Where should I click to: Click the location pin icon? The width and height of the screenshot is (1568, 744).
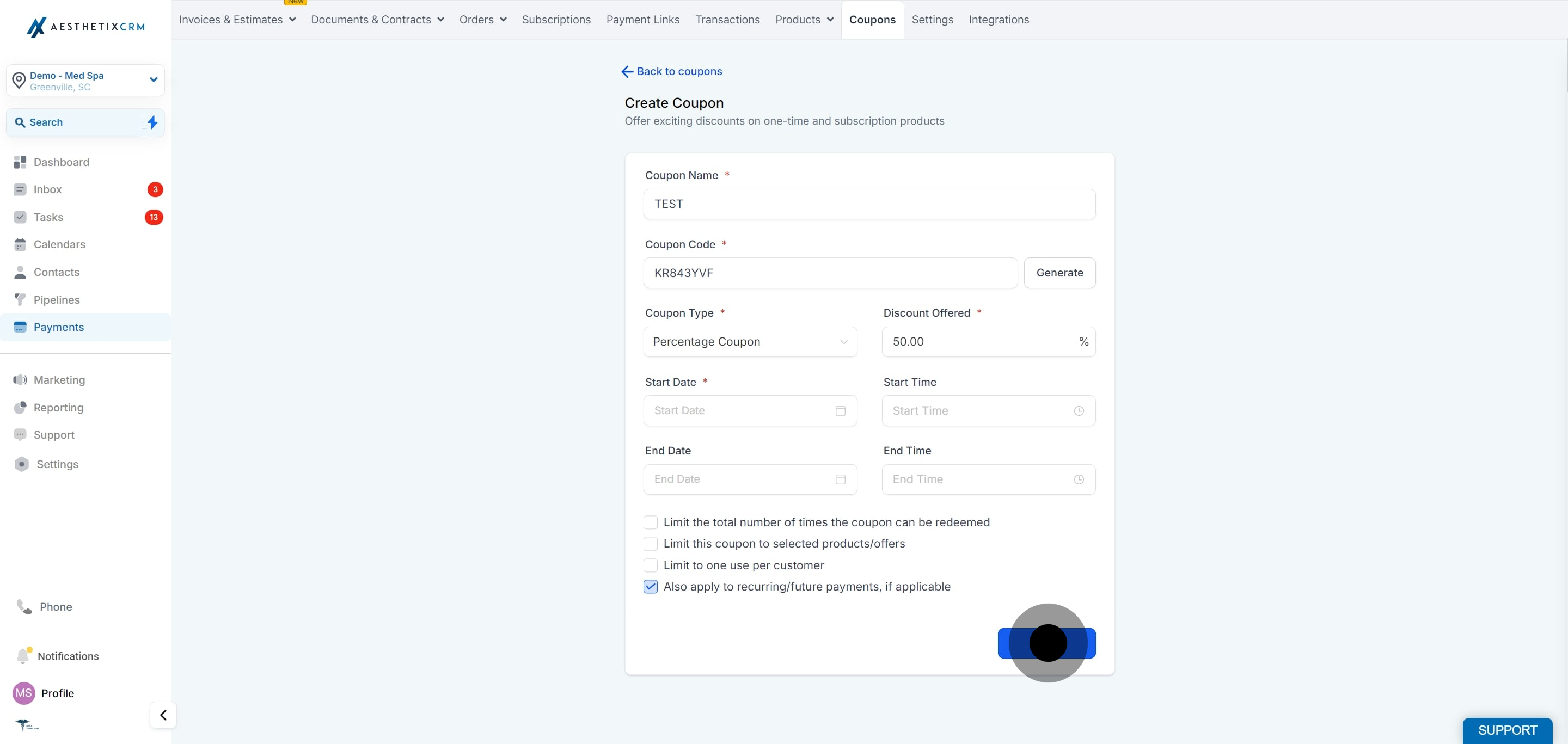click(x=19, y=81)
